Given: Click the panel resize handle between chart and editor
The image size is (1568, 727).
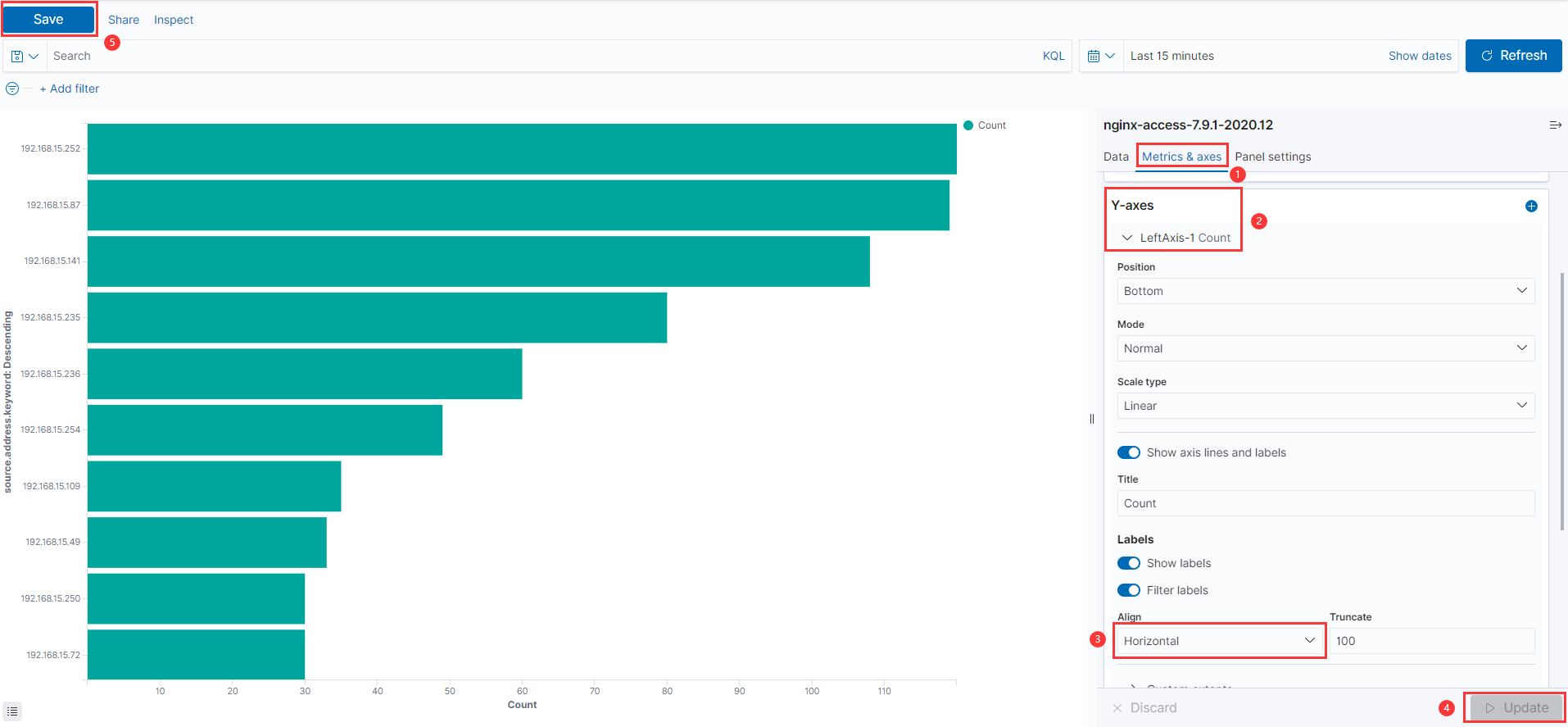Looking at the screenshot, I should click(1092, 419).
